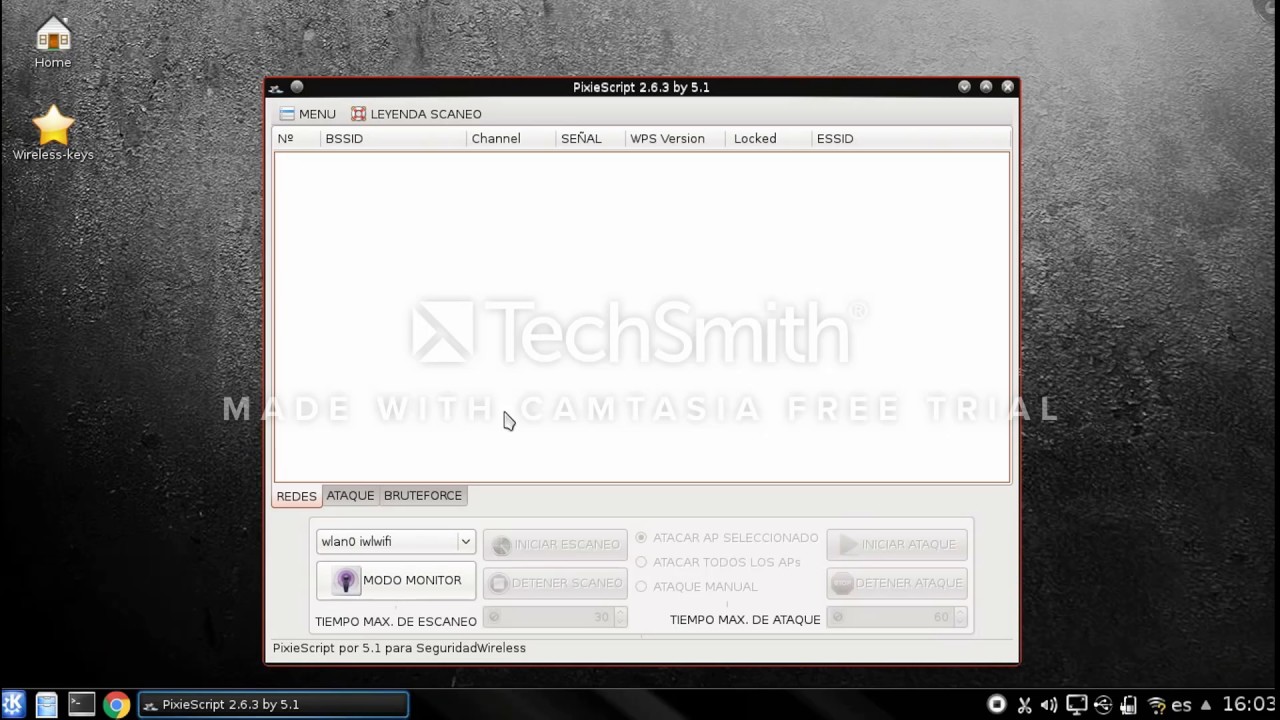1280x720 pixels.
Task: Sort by the SEÑAL column header
Action: click(590, 139)
